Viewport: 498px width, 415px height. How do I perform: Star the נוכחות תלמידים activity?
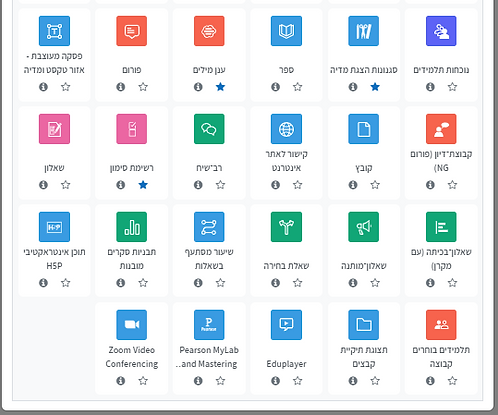coord(452,87)
